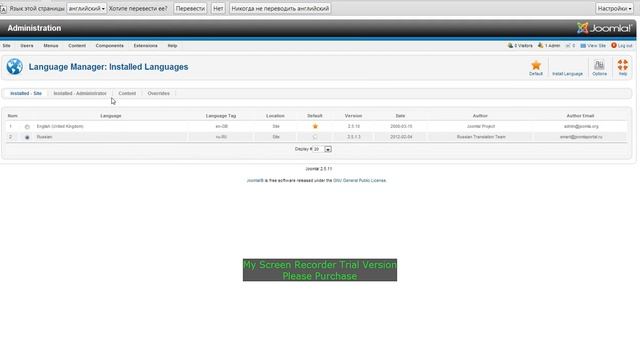Click the Default star toolbar icon
Screen dimensions: 640x360
click(x=536, y=65)
